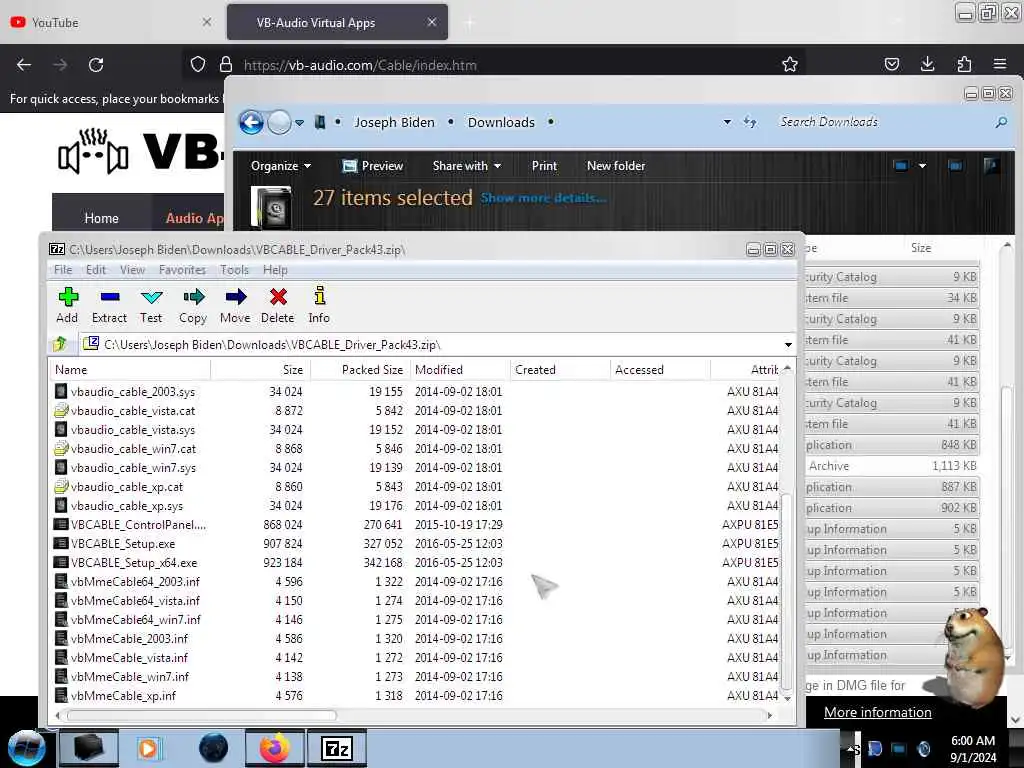Click the 7-Zip horizontal scrollbar thumb
Viewport: 1024px width, 768px height.
point(201,716)
